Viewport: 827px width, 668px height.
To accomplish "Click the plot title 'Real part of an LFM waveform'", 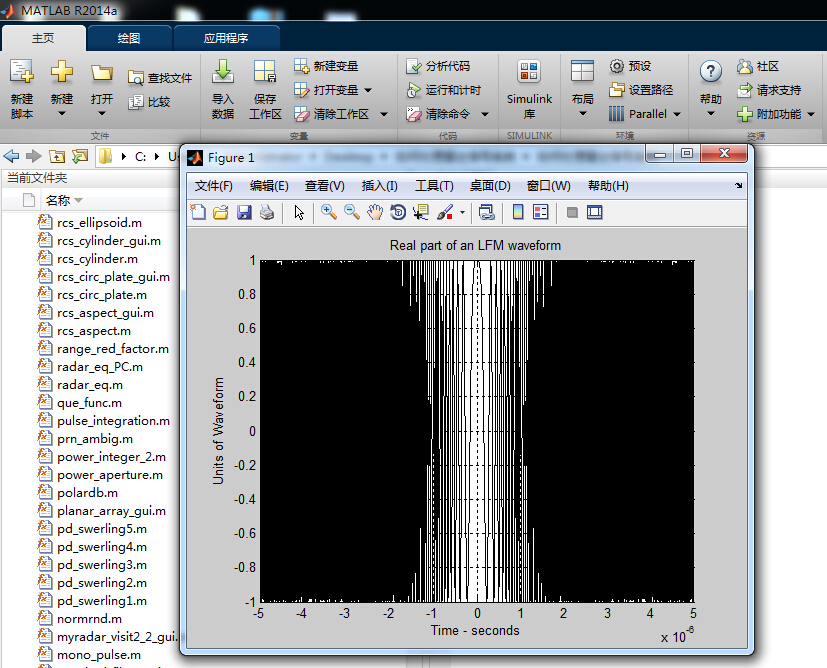I will (x=475, y=245).
